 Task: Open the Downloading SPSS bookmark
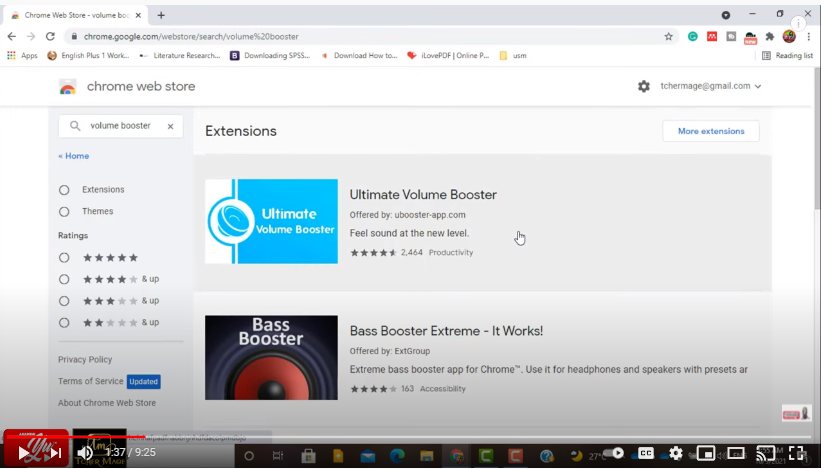click(270, 55)
